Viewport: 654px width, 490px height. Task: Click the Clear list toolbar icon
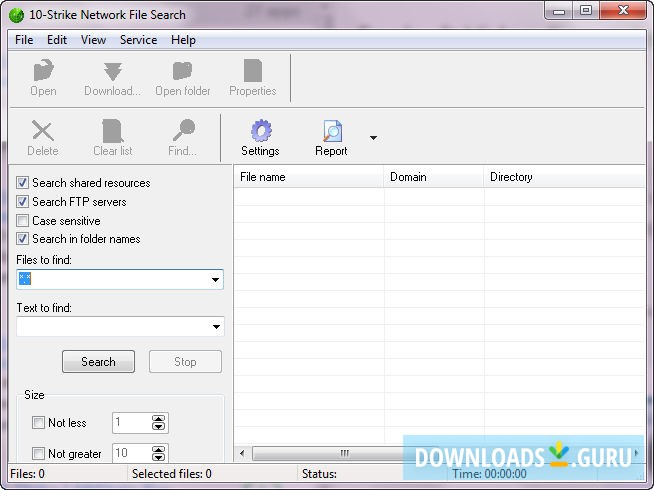pos(113,131)
